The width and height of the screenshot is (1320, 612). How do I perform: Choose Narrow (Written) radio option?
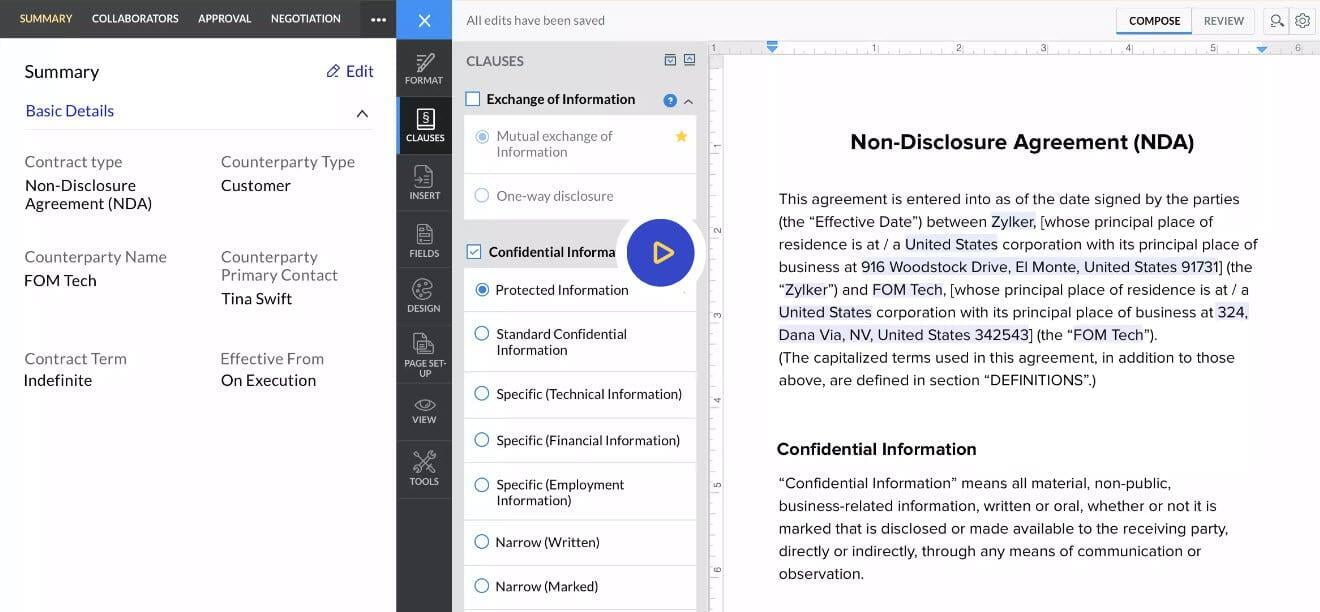coord(482,542)
